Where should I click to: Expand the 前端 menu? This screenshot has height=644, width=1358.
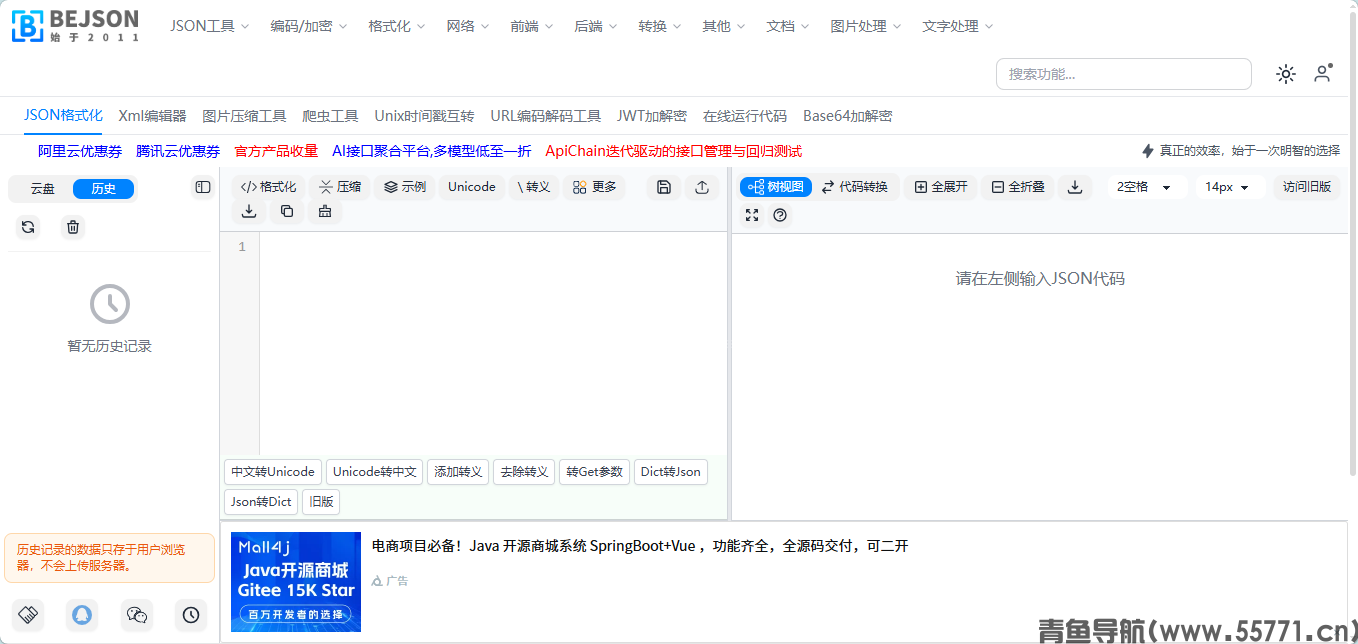[x=531, y=26]
